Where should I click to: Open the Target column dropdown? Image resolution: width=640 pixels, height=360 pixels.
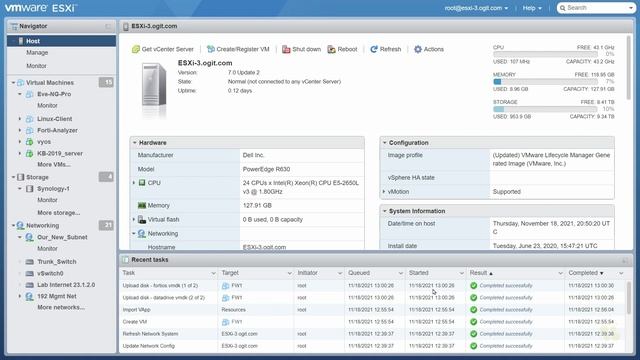(289, 273)
